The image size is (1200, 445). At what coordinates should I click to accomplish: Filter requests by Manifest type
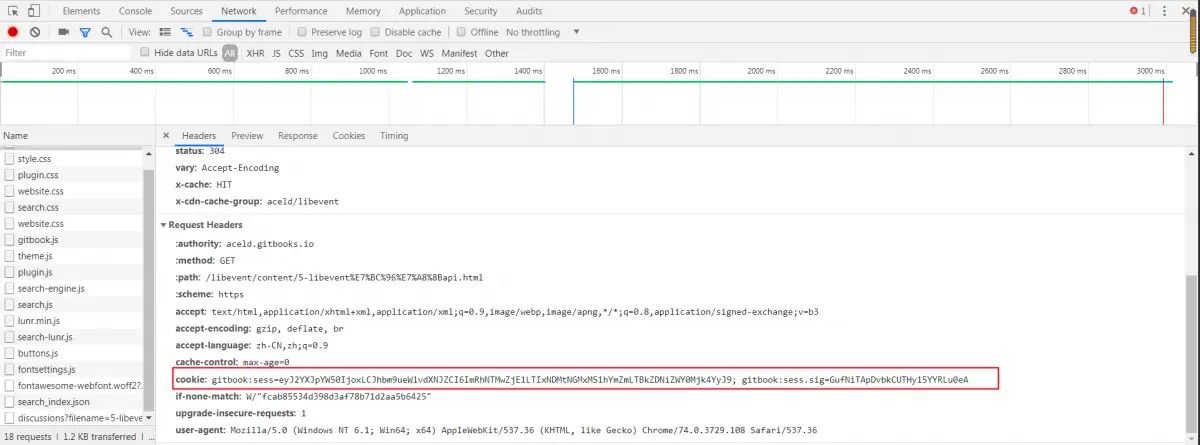click(x=460, y=53)
